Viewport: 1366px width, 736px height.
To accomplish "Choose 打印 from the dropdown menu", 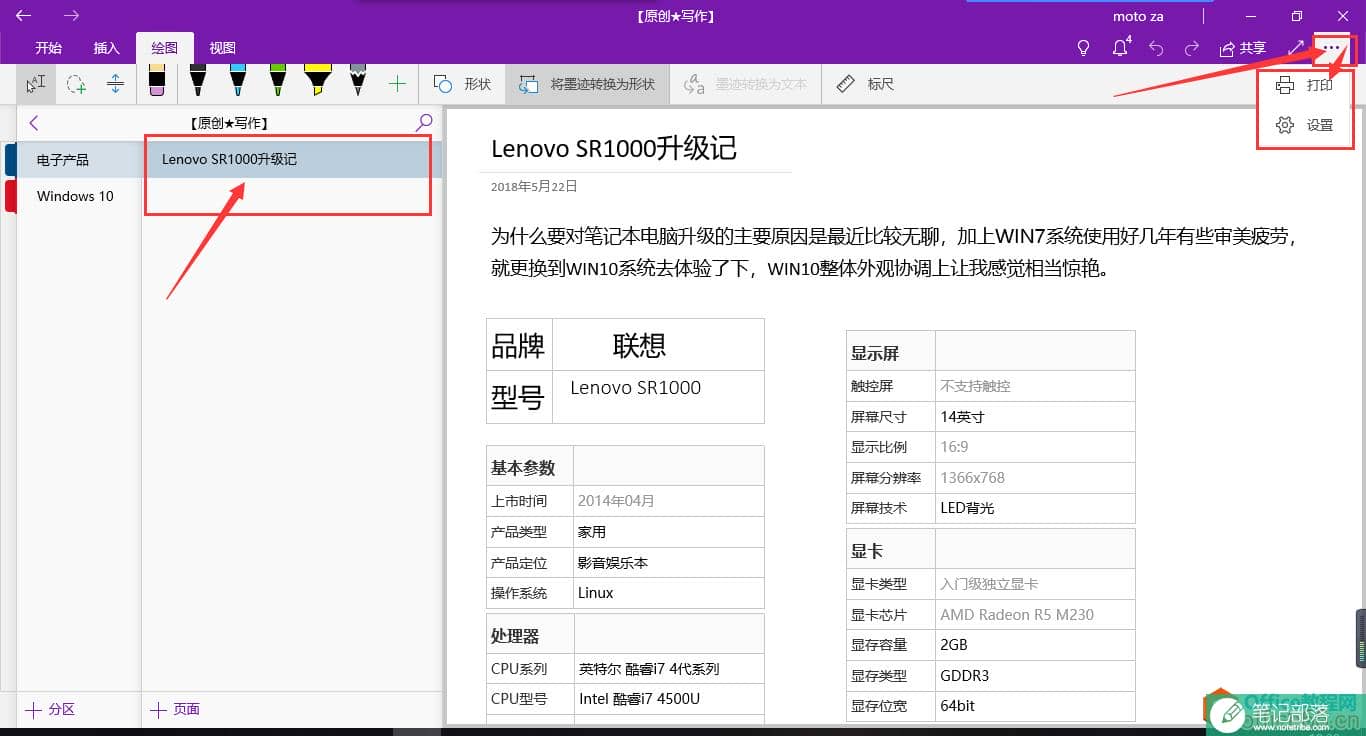I will pos(1305,85).
